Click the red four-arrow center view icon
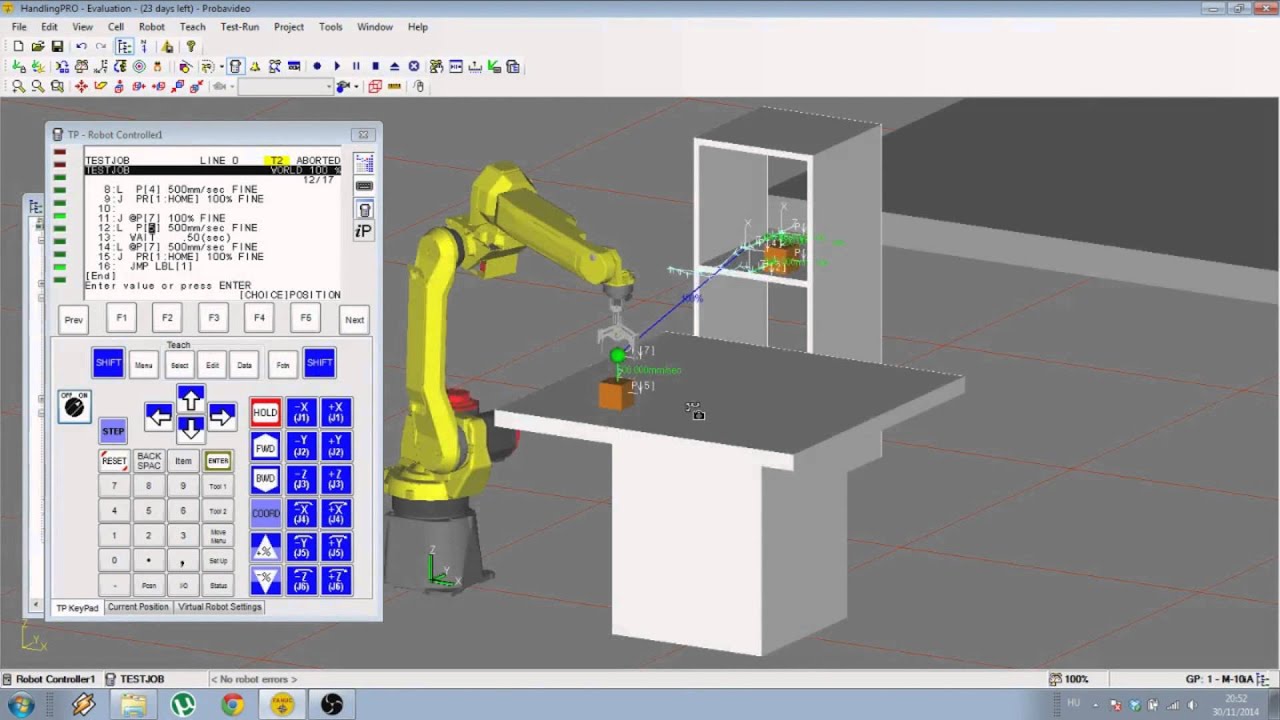The image size is (1280, 720). 81,86
